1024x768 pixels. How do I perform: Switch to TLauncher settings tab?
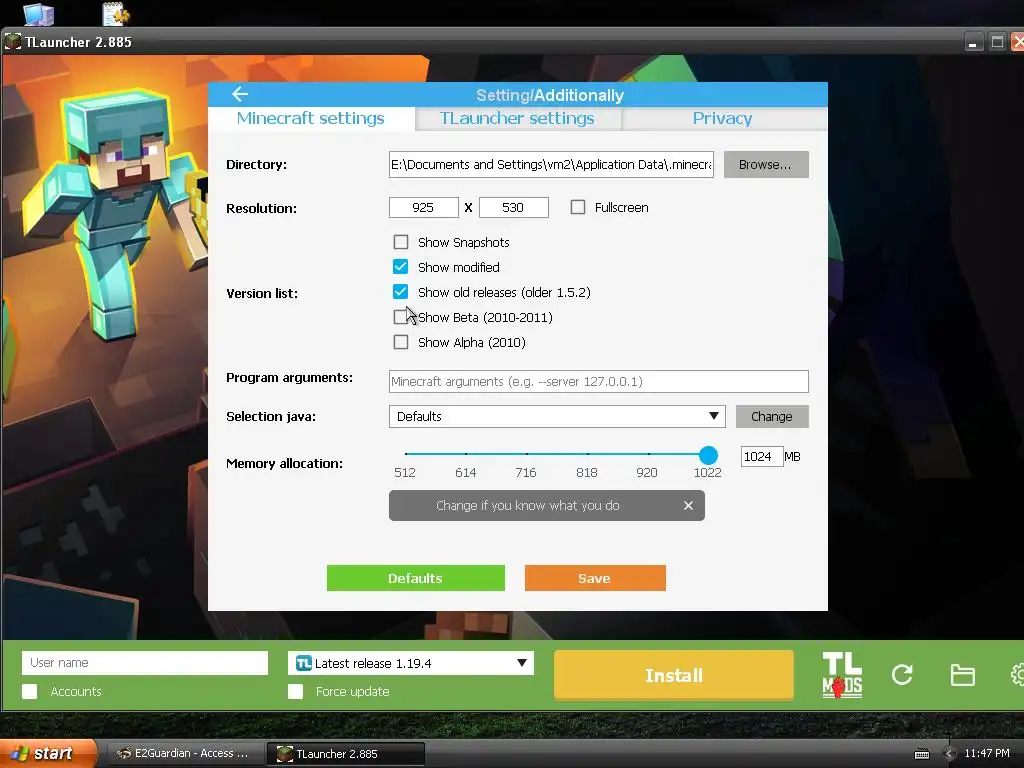(517, 119)
